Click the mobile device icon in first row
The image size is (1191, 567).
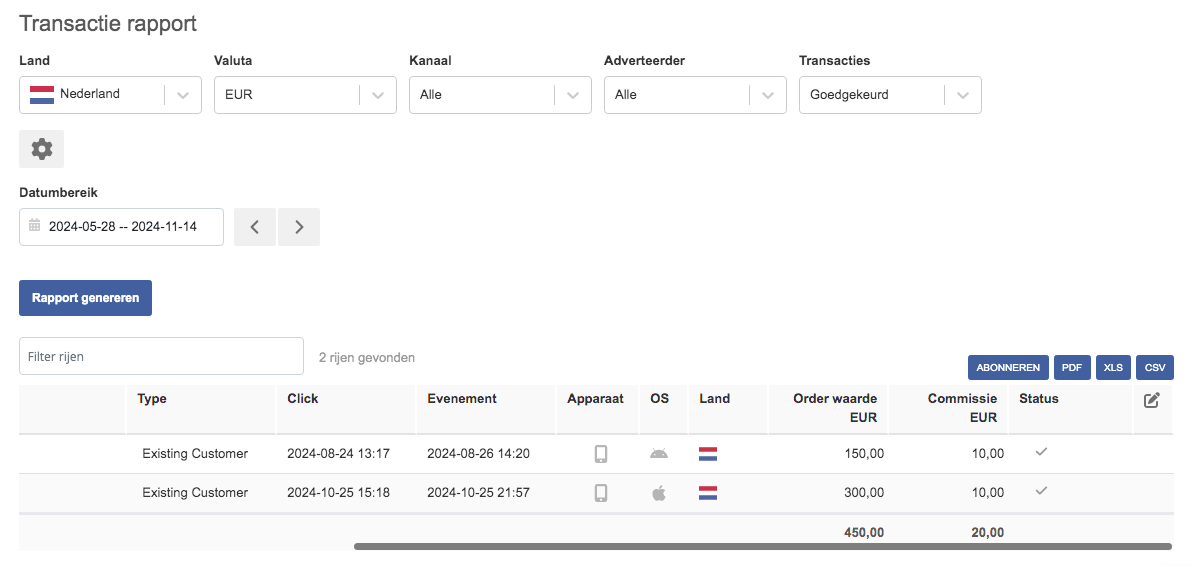click(601, 454)
